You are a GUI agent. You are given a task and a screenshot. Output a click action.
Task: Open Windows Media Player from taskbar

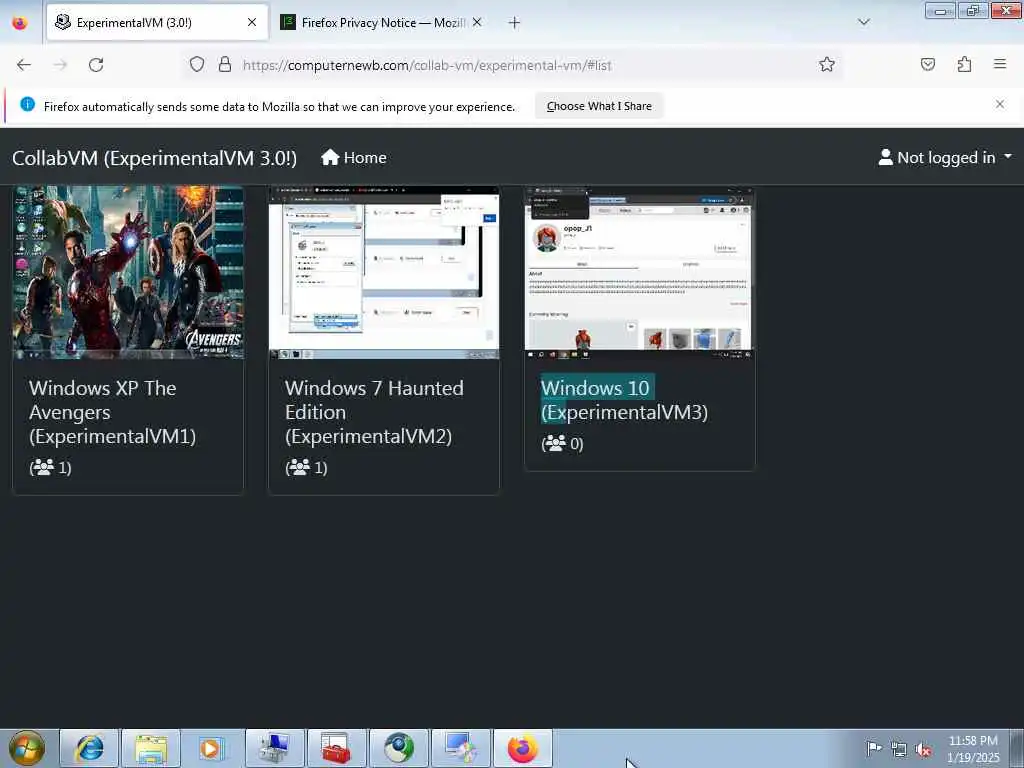click(x=210, y=748)
